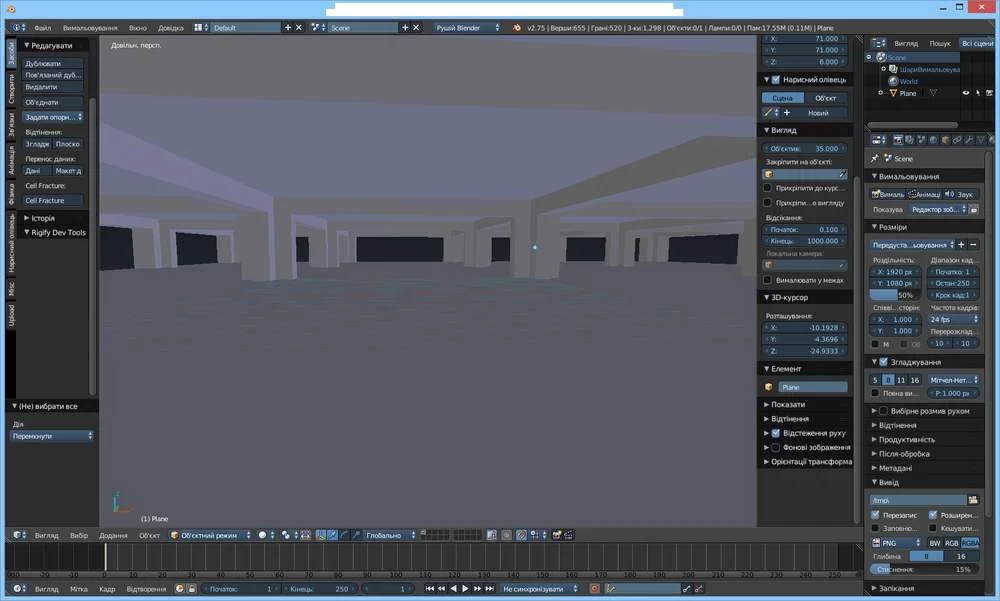
Task: Click the auto keyframe record button
Action: tap(594, 588)
